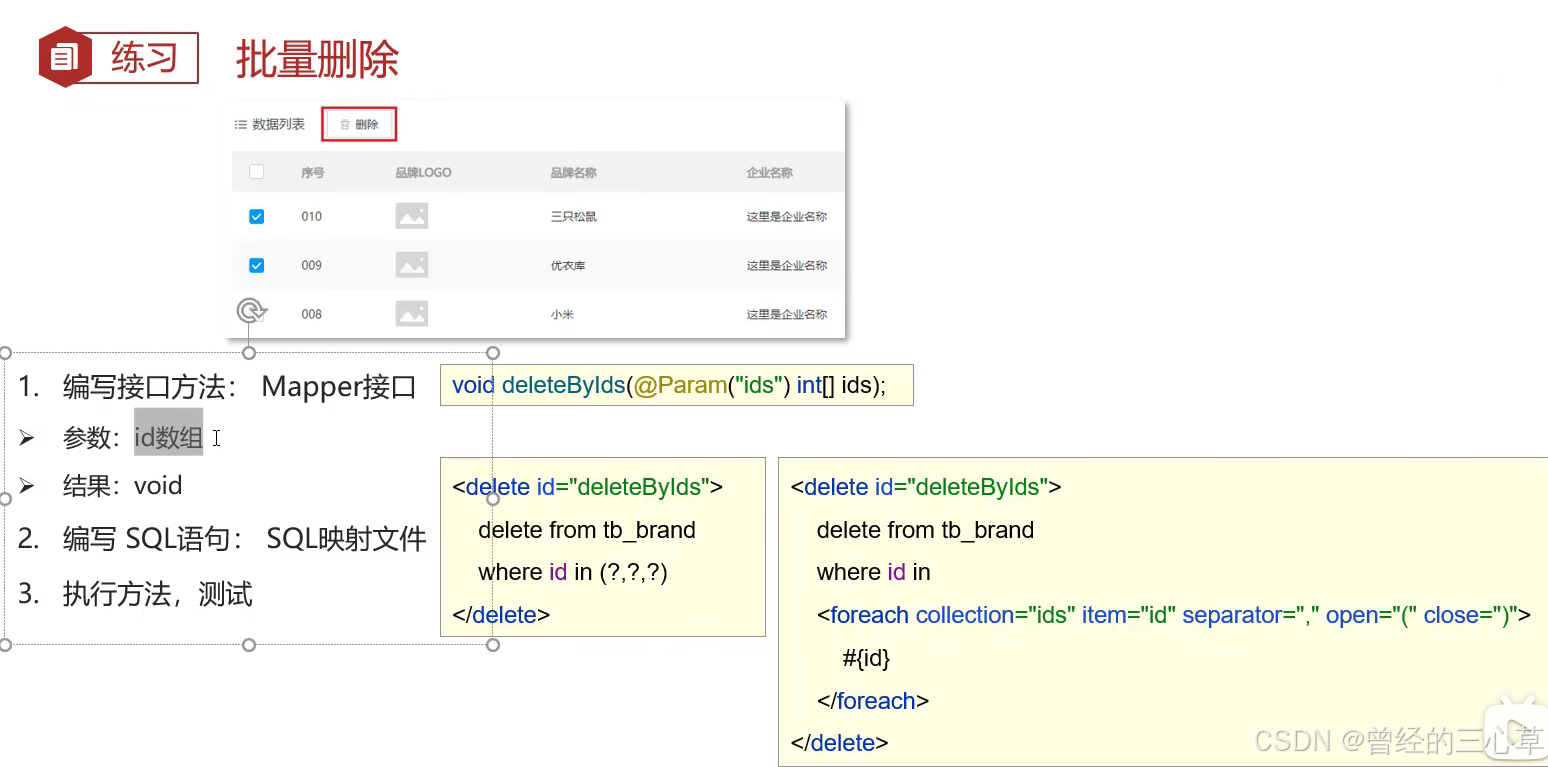Toggle the select-all checkbox in the table header
The height and width of the screenshot is (767, 1548).
(x=256, y=172)
